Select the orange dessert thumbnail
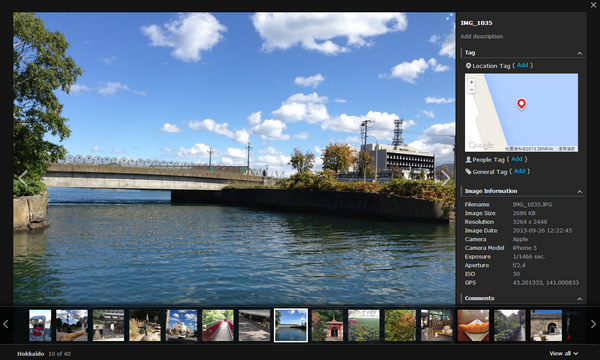The image size is (600, 360). [x=473, y=326]
